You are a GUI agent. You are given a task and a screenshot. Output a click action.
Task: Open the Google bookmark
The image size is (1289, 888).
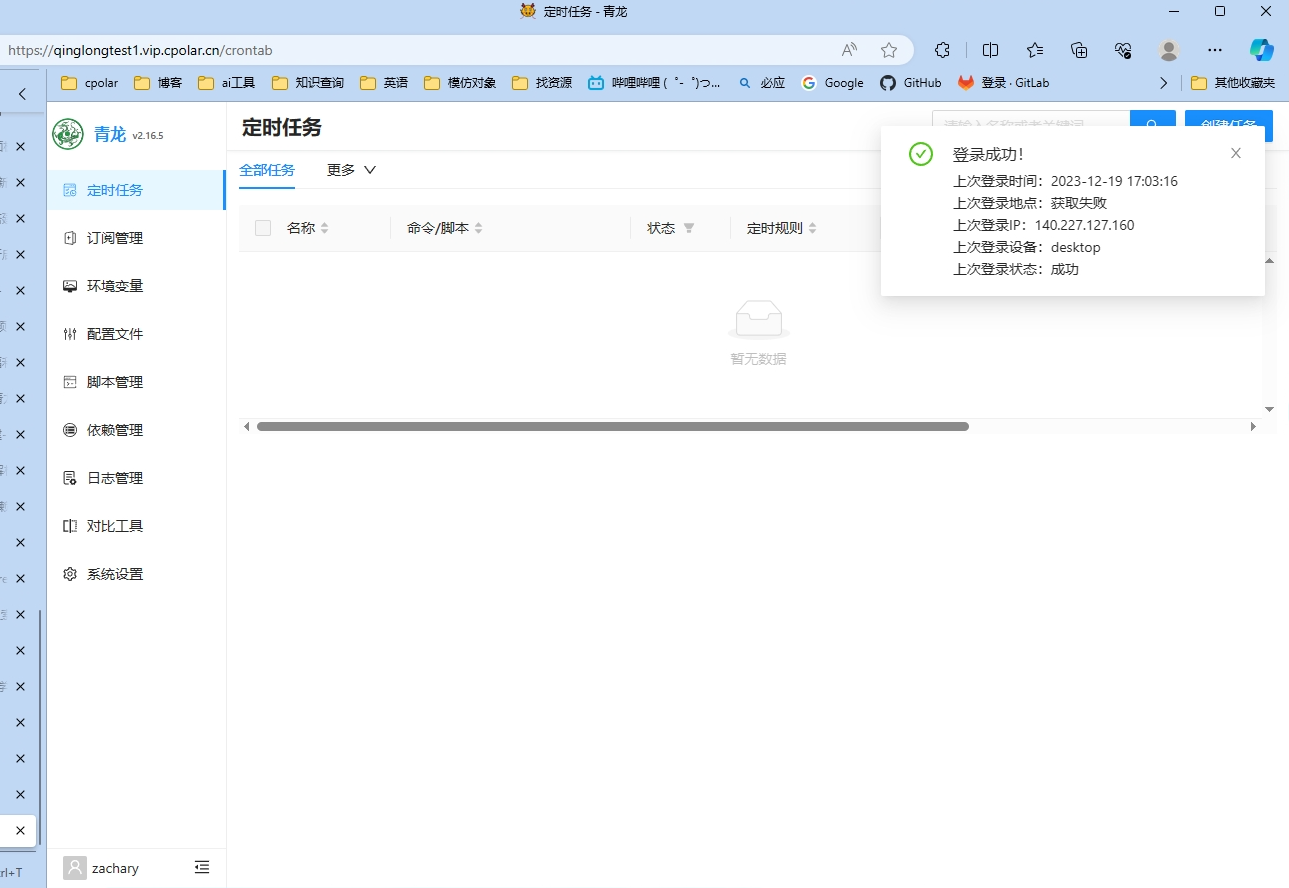coord(833,83)
